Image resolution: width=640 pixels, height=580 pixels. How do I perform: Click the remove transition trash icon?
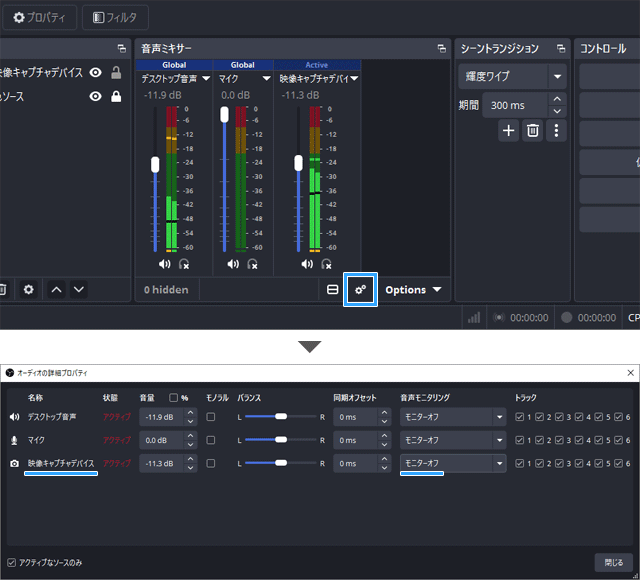pyautogui.click(x=533, y=130)
